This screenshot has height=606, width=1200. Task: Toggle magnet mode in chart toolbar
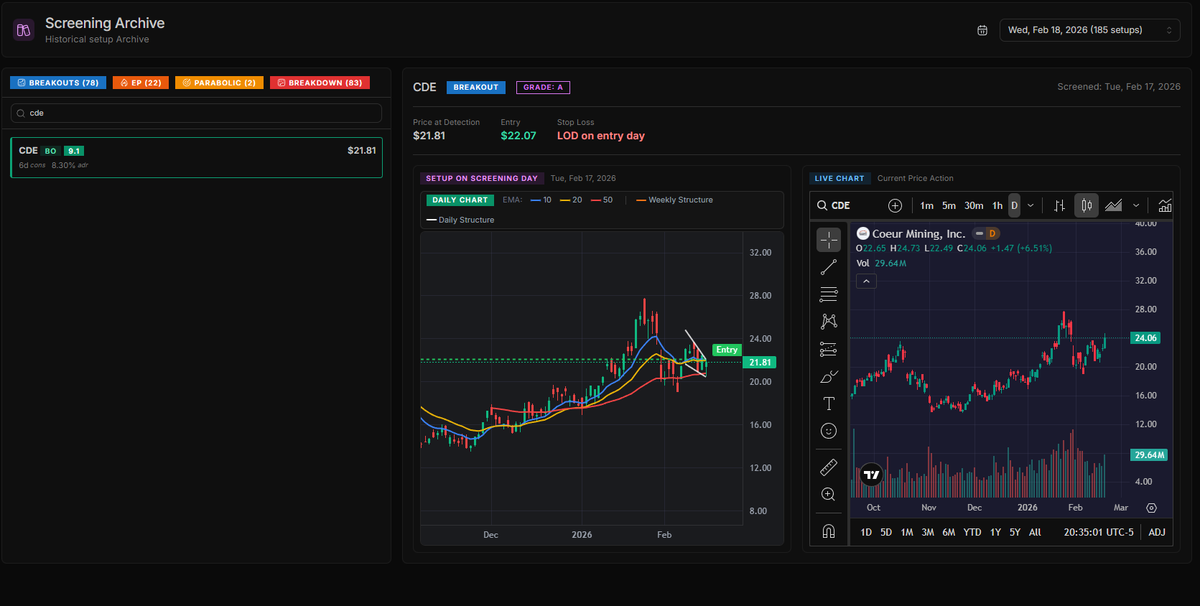pos(828,531)
